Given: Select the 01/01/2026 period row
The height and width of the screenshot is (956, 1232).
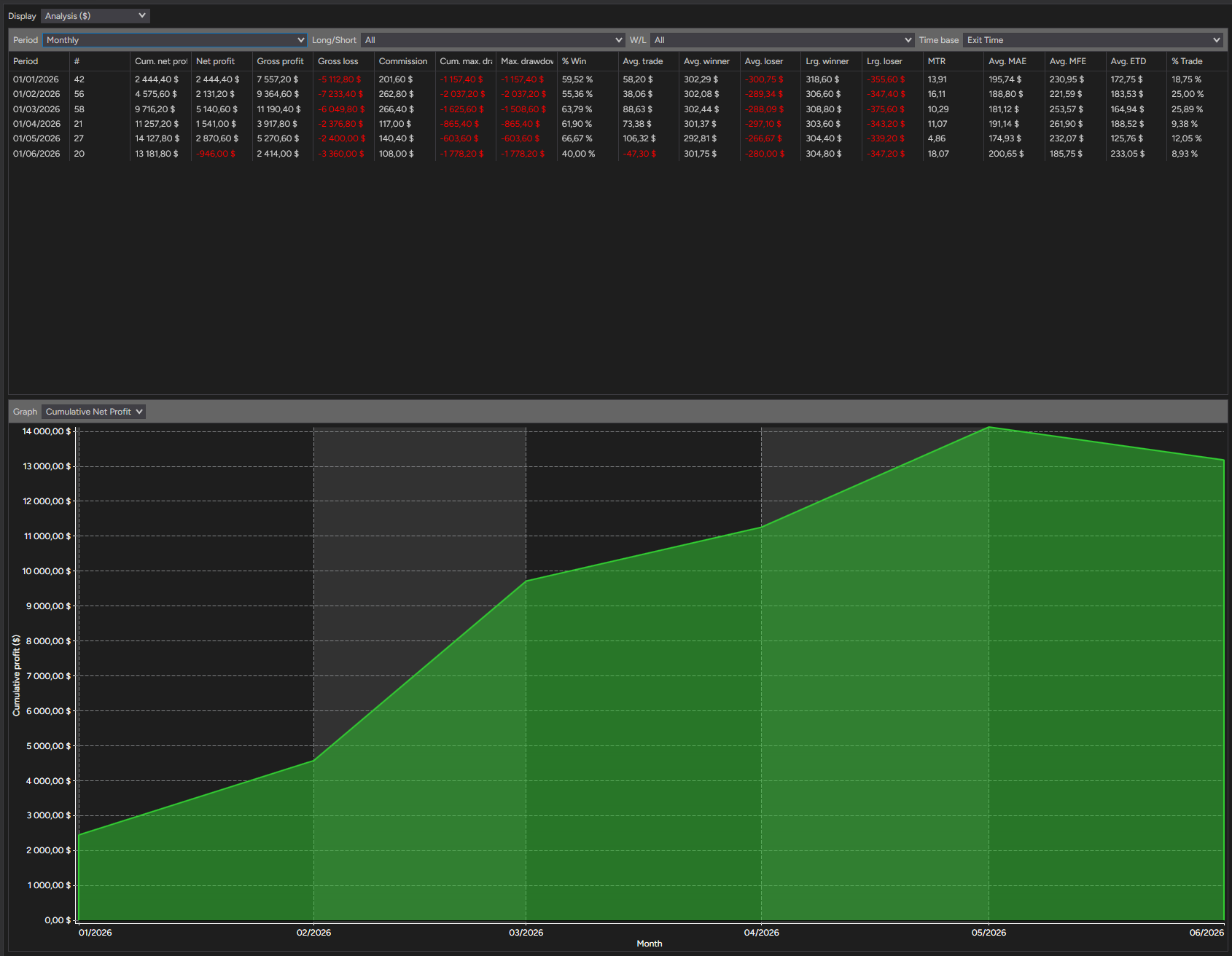Looking at the screenshot, I should pos(617,79).
